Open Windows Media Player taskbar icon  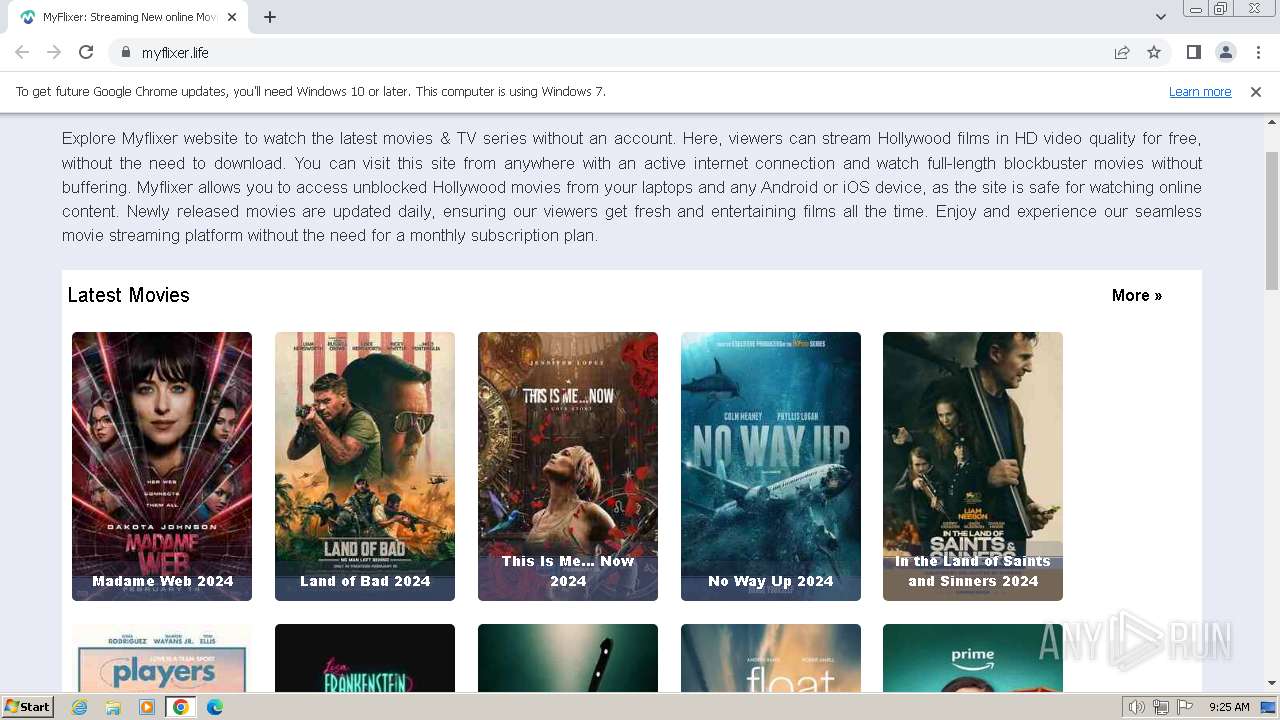pyautogui.click(x=147, y=707)
